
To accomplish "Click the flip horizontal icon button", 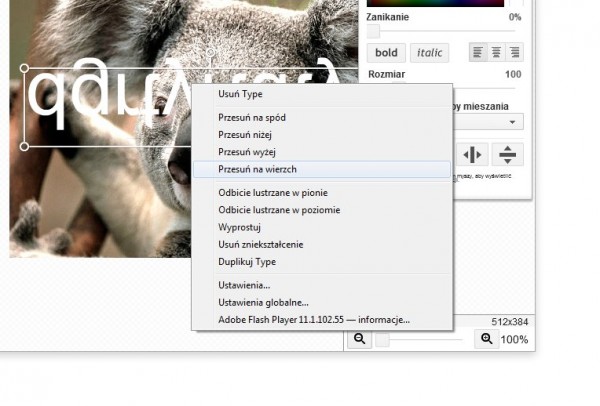I will (x=472, y=155).
